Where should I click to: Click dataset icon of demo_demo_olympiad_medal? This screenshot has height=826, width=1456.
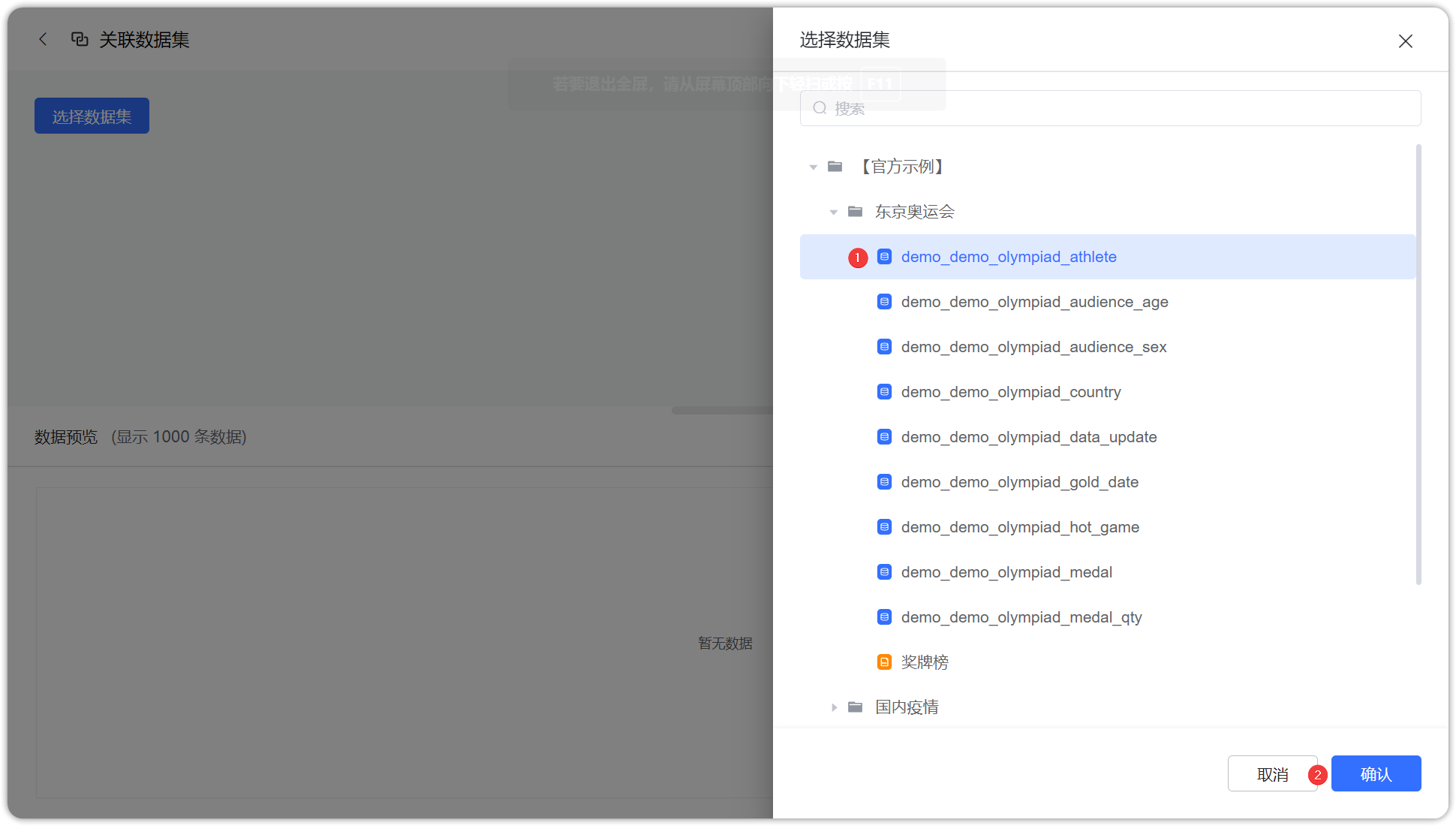(x=884, y=572)
